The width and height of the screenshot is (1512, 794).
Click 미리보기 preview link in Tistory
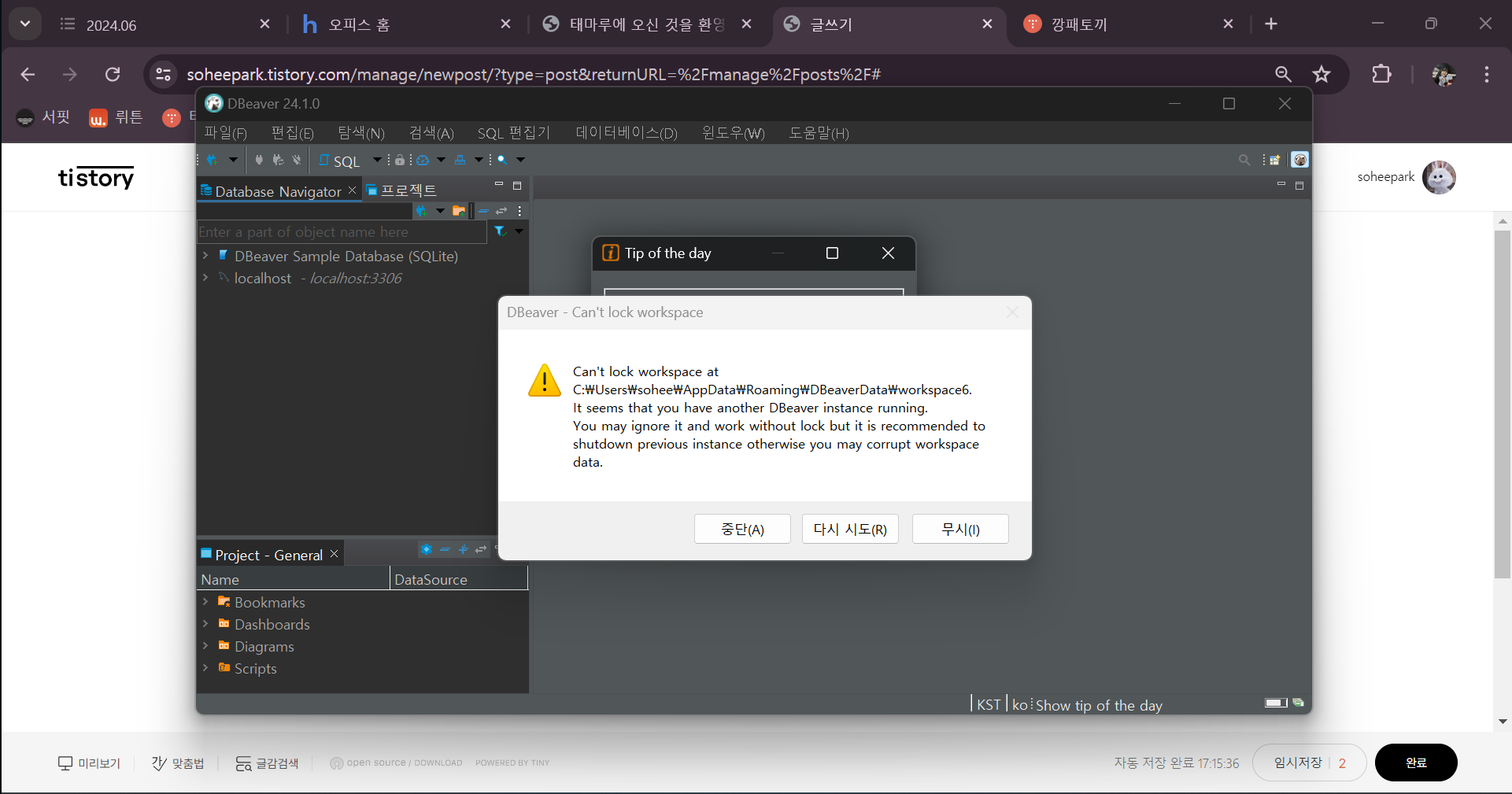coord(89,763)
